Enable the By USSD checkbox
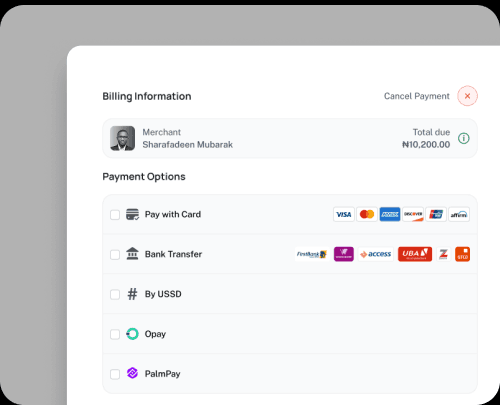 point(115,294)
